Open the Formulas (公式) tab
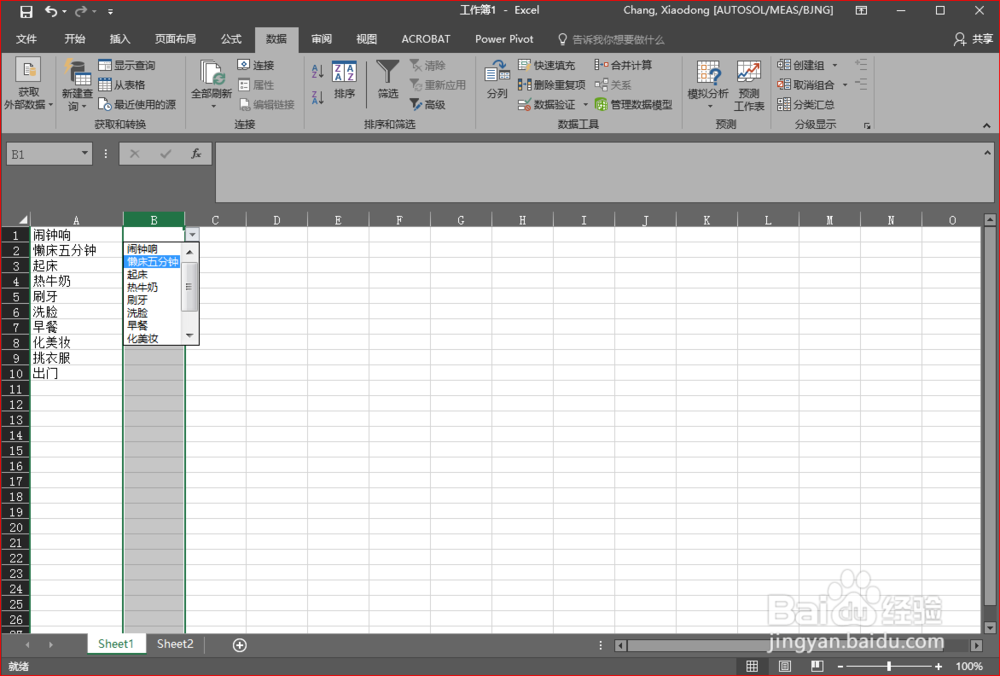 [x=231, y=39]
